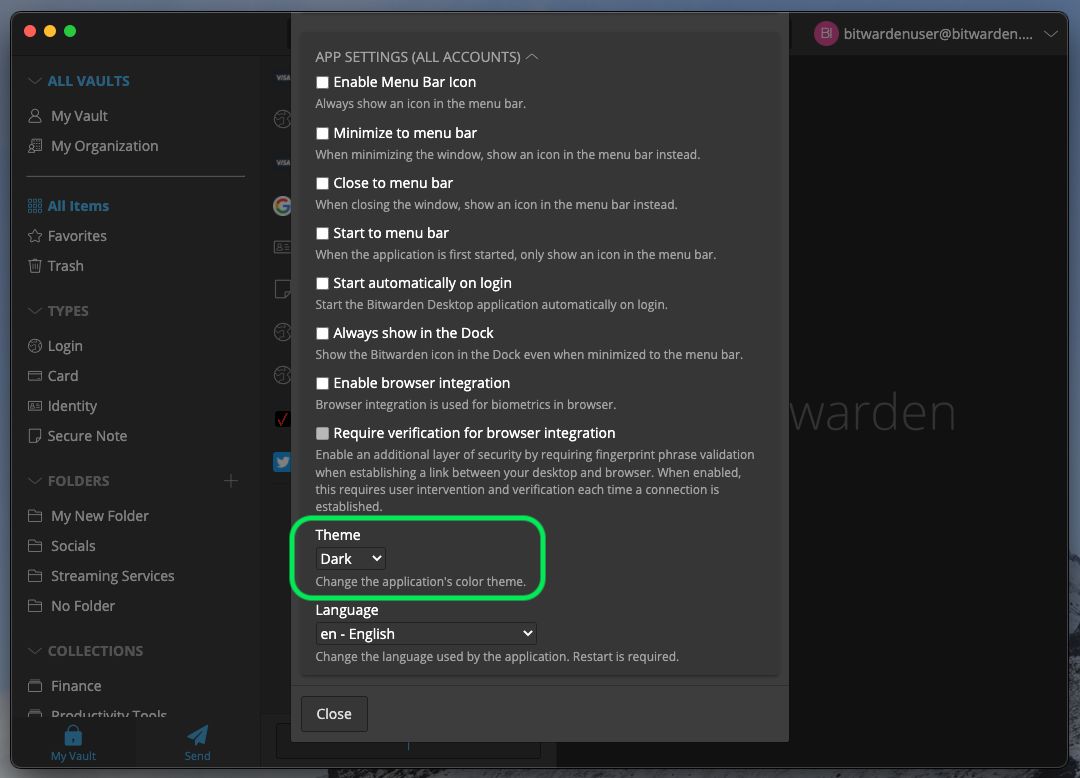The height and width of the screenshot is (778, 1080).
Task: Open the Trash bin icon in sidebar
Action: click(x=34, y=266)
